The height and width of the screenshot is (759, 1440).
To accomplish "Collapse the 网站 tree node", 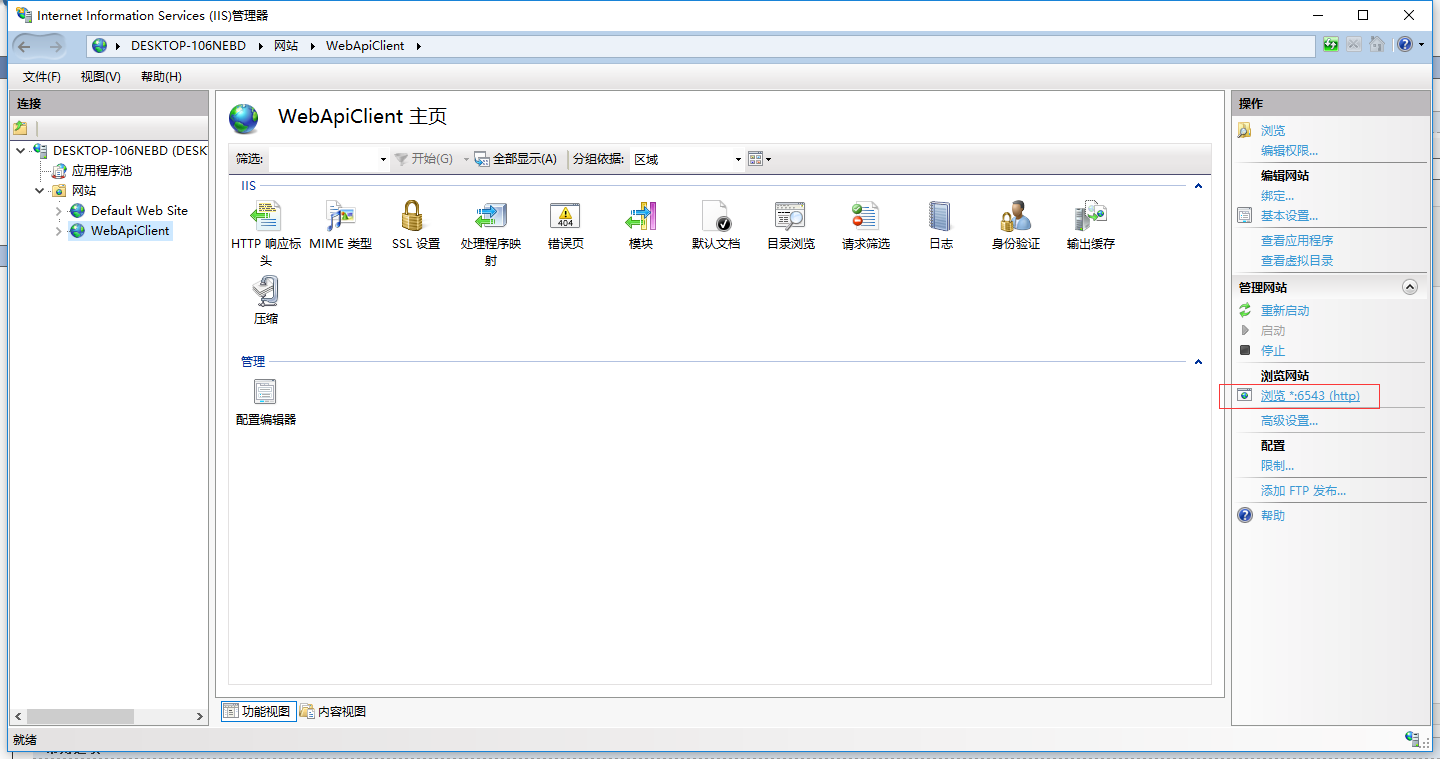I will pos(40,191).
